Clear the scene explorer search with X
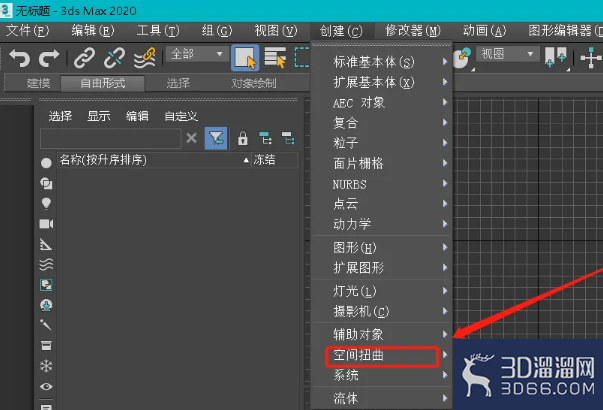Viewport: 603px width, 410px height. coord(192,138)
